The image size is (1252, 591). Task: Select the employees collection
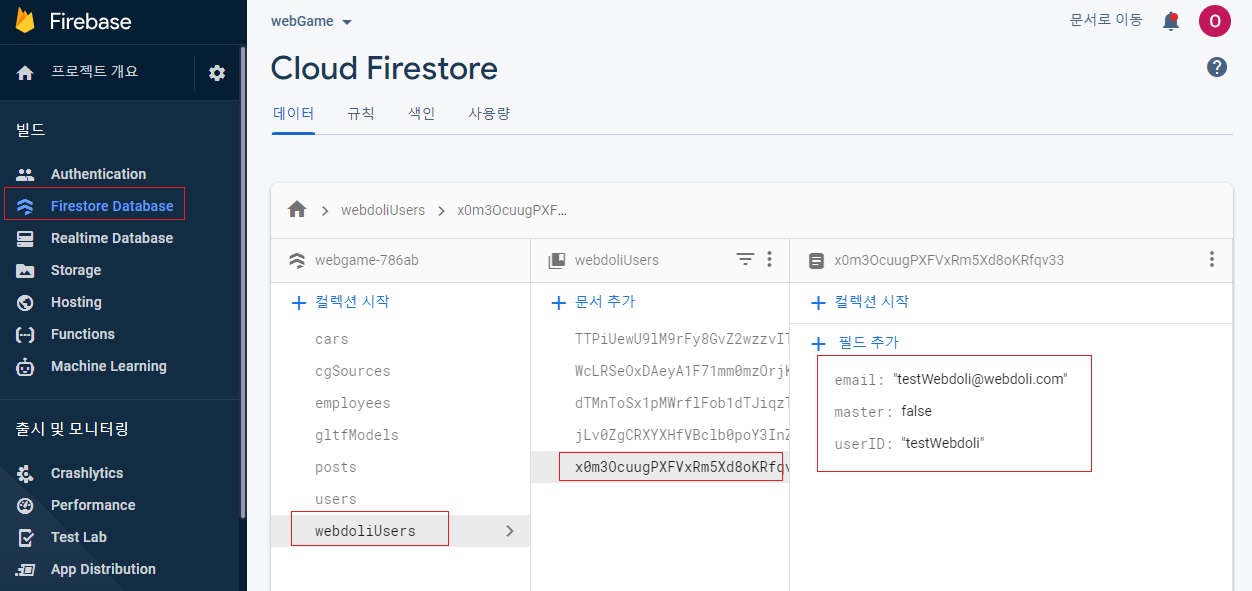[353, 403]
